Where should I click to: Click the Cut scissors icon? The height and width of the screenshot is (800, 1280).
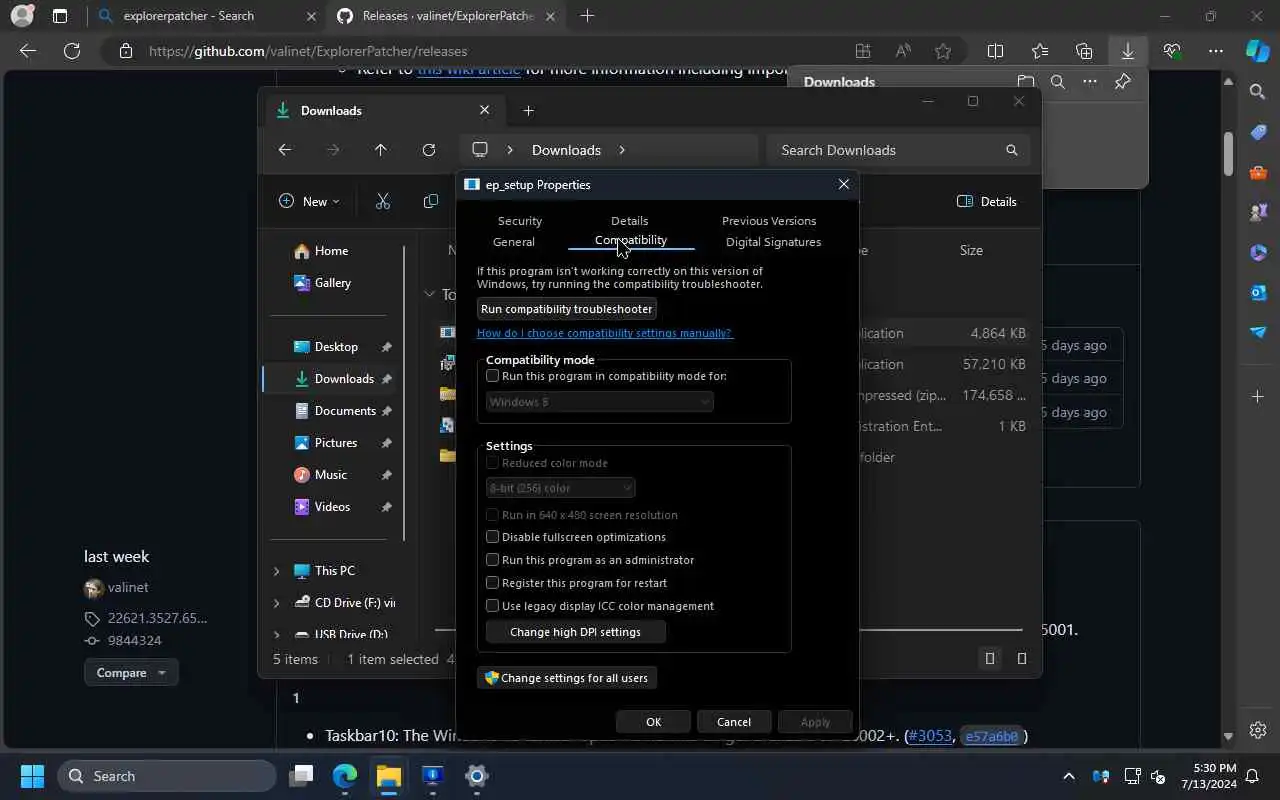[x=383, y=201]
